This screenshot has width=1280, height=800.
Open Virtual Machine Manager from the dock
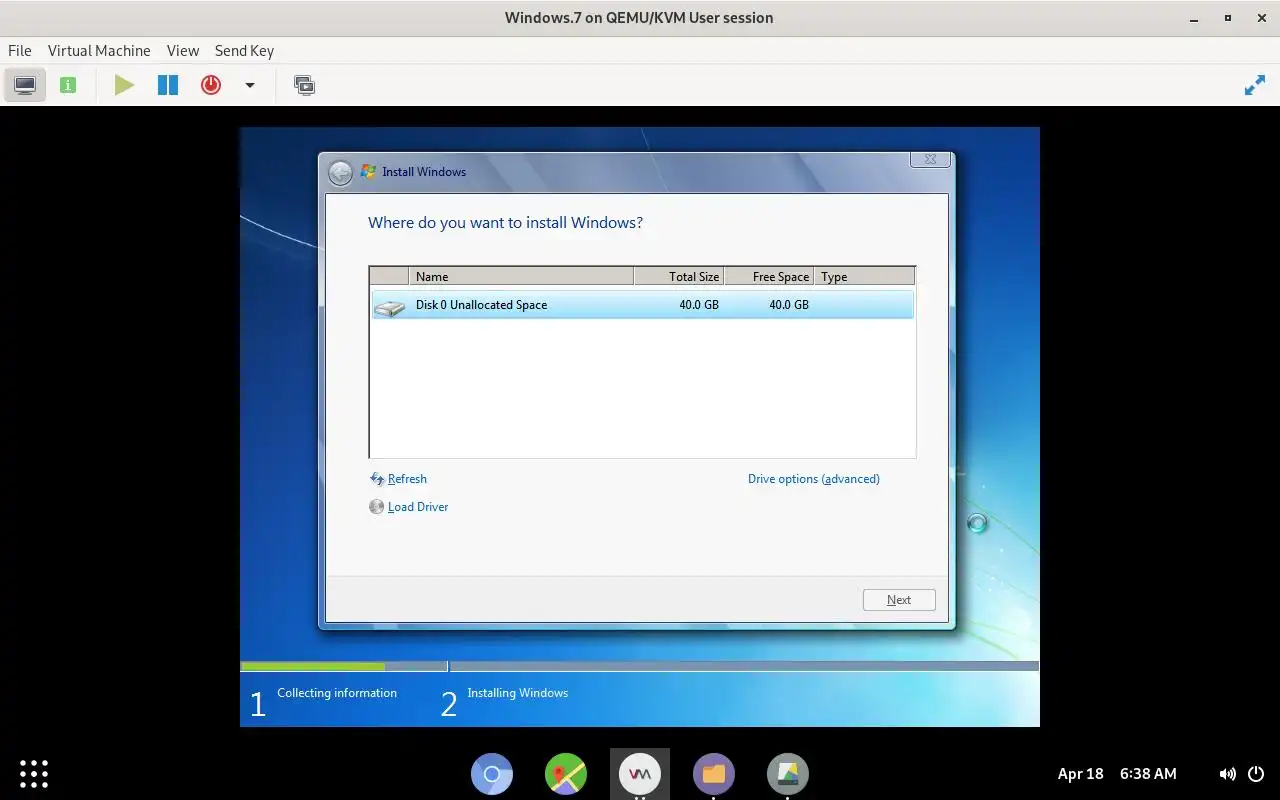pos(640,773)
